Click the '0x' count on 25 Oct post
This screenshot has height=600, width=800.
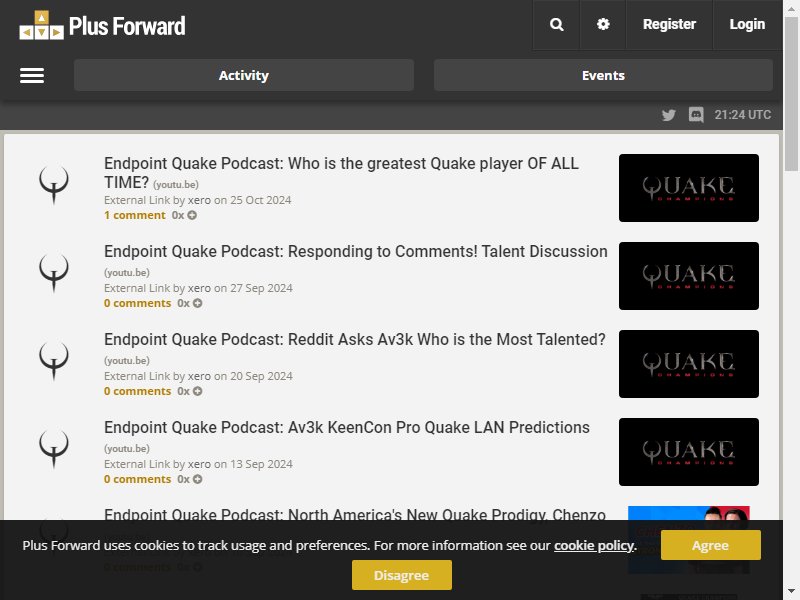178,215
